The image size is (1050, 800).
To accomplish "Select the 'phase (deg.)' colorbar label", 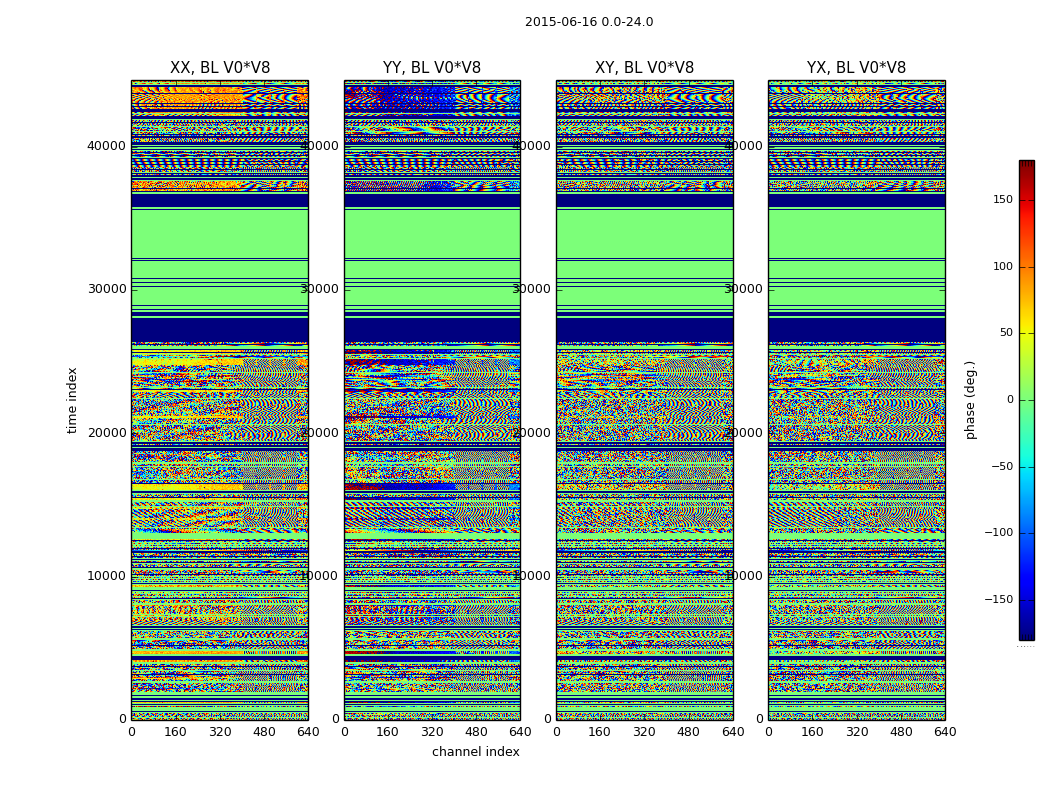I will [x=970, y=400].
